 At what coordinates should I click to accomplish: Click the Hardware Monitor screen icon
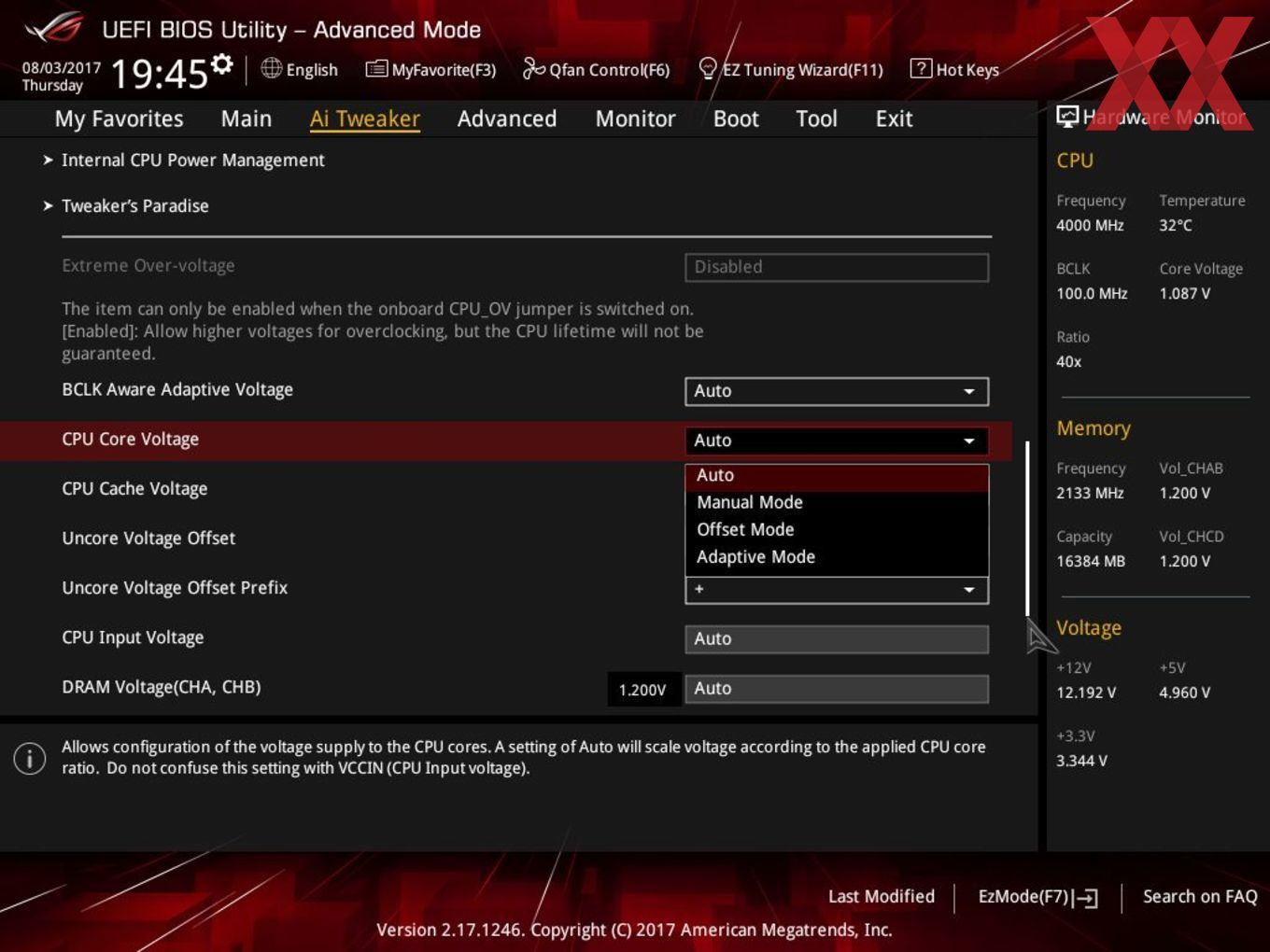click(1067, 116)
